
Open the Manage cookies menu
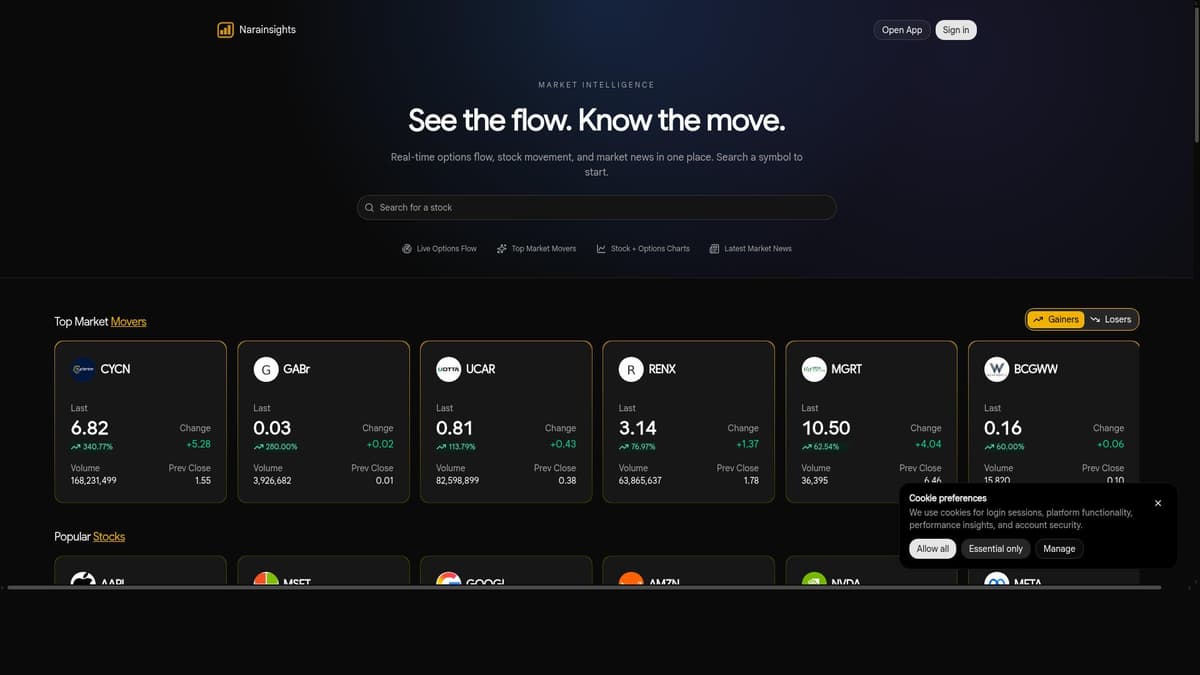point(1059,548)
